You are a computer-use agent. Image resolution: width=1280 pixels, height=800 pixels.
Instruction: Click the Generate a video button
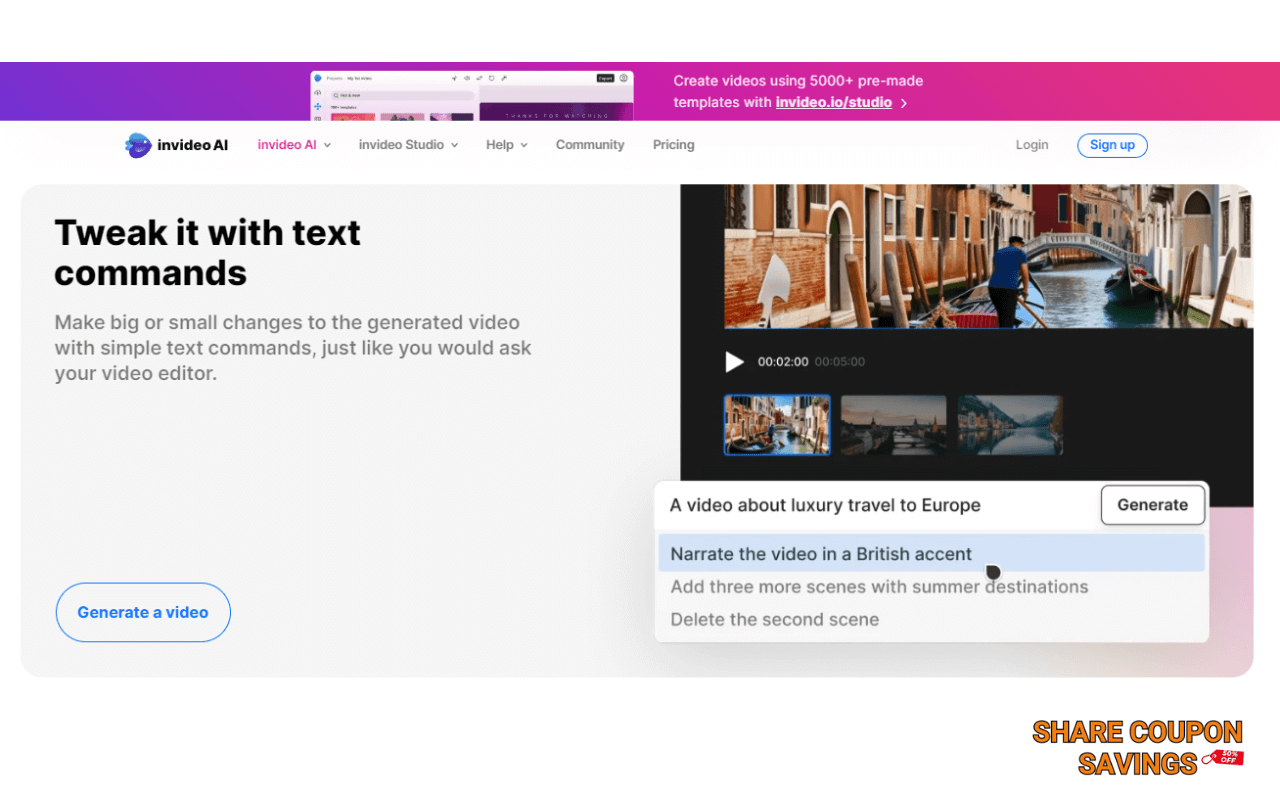(143, 612)
